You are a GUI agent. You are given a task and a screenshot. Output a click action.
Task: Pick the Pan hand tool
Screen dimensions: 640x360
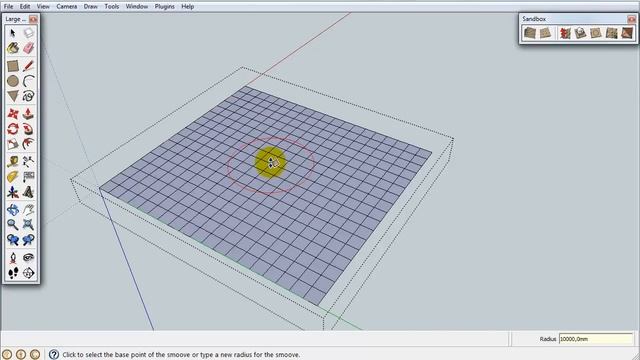tap(28, 210)
